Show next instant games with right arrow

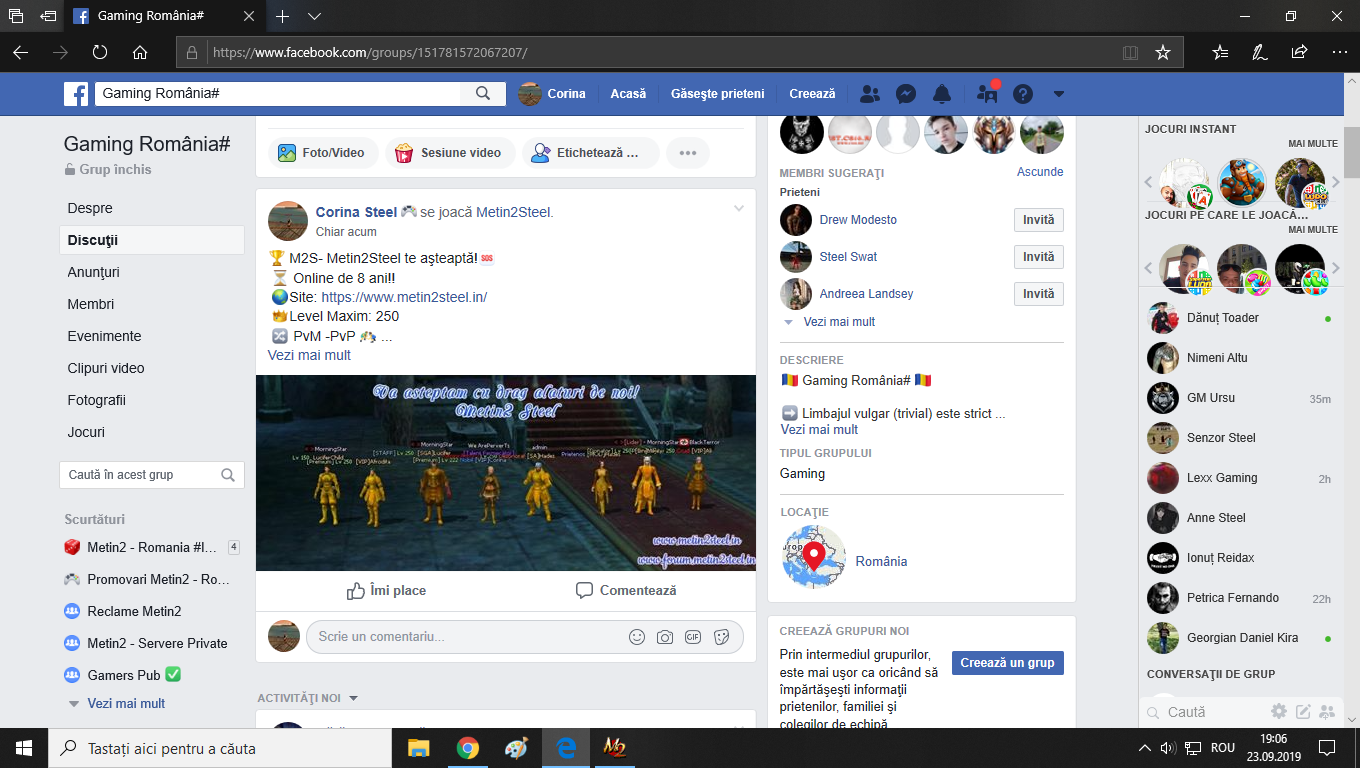click(1335, 183)
